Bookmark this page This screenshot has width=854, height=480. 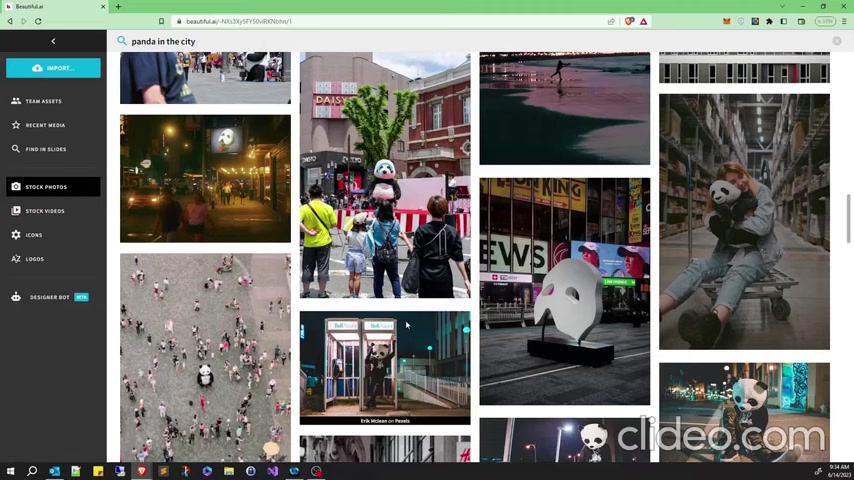pos(161,21)
